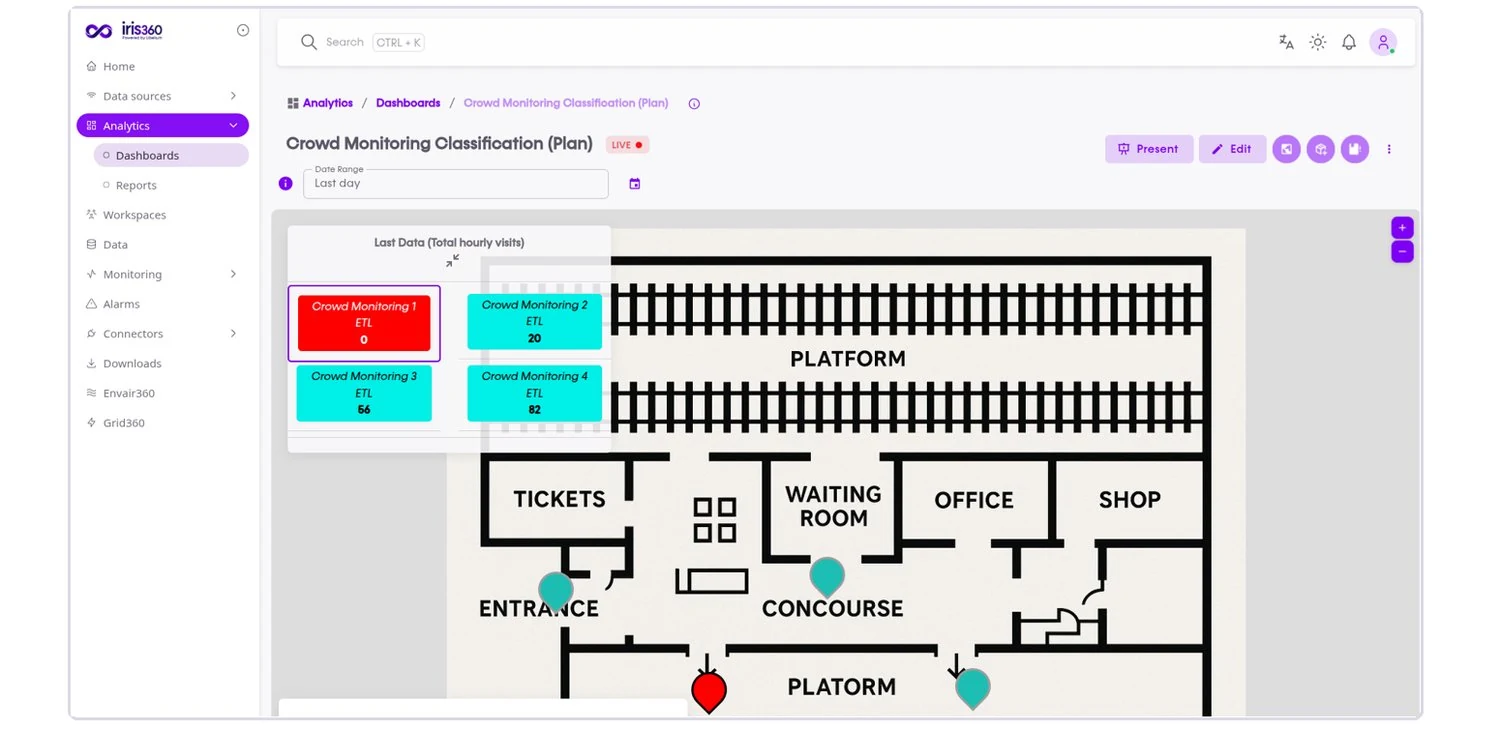
Task: Open Reports in the sidebar
Action: point(136,185)
